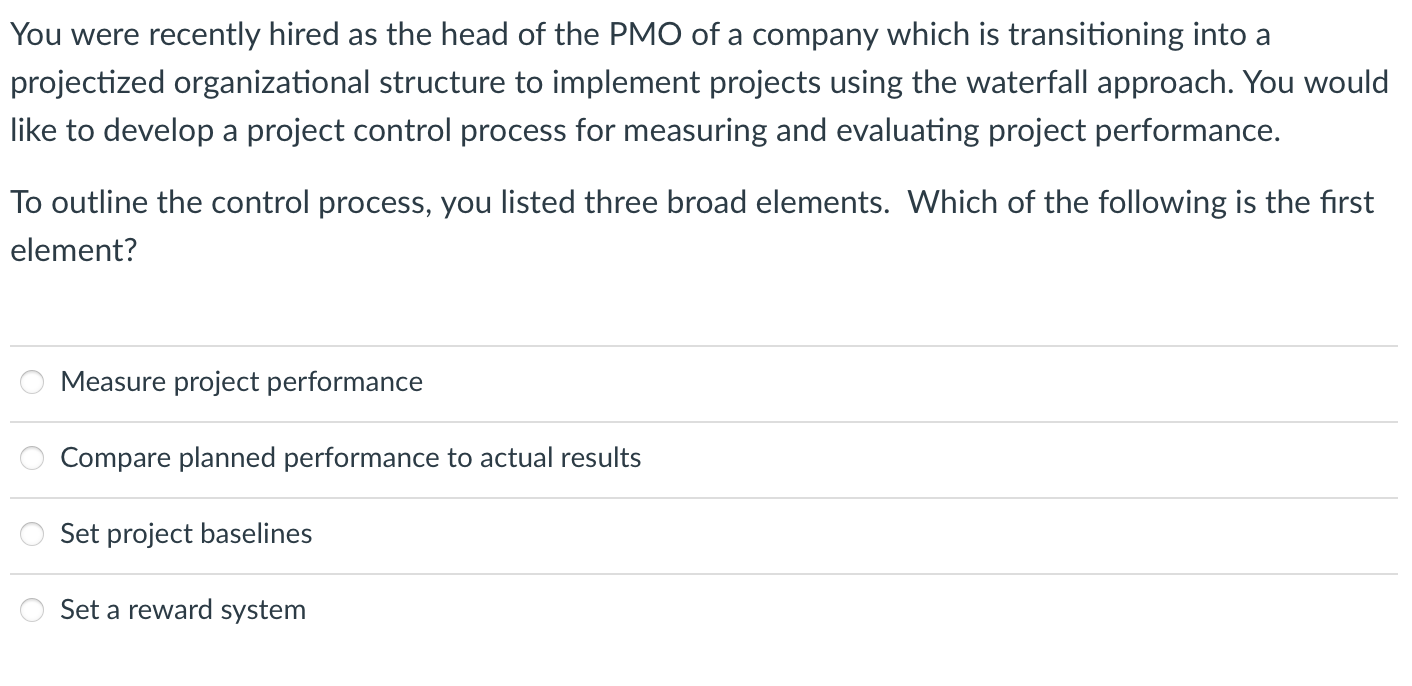Click the text 'Compare planned performance to actual results'
This screenshot has height=686, width=1412.
pyautogui.click(x=350, y=458)
